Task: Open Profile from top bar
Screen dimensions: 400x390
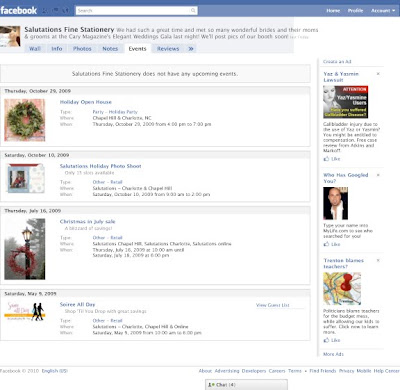Action: [355, 11]
